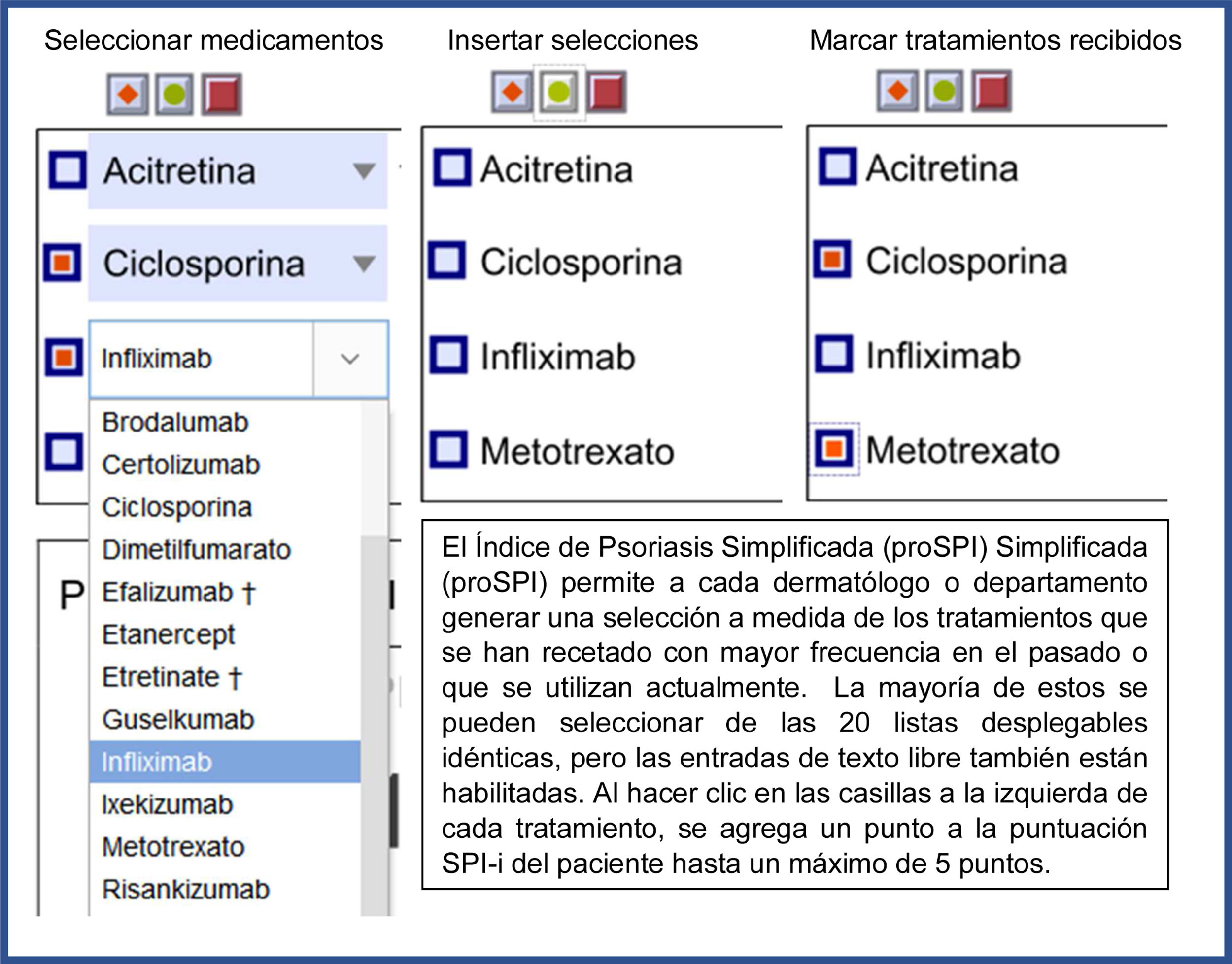Uncheck Metotrexato in Marcar tratamientos recibidos
The image size is (1232, 964).
coord(834,449)
